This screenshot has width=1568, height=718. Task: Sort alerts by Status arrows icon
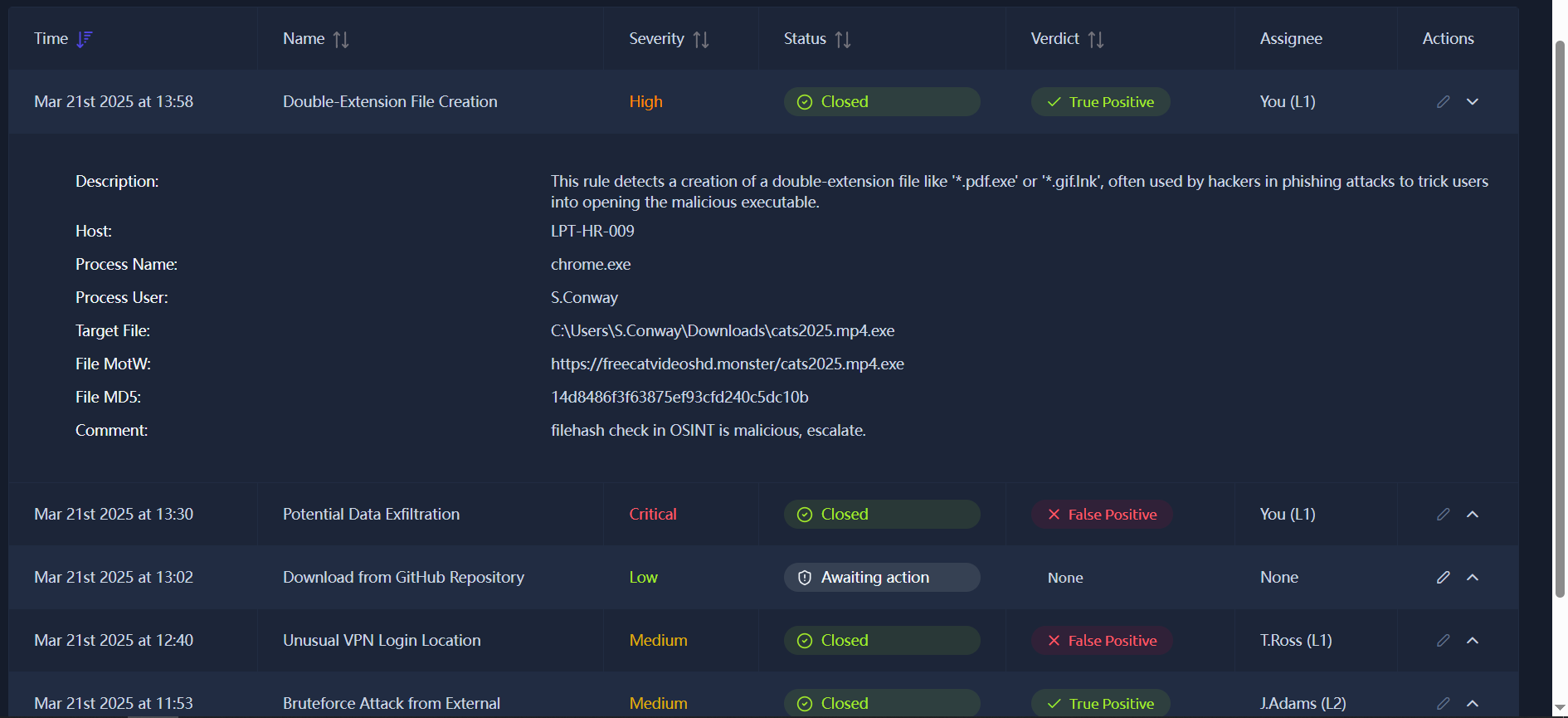point(843,39)
